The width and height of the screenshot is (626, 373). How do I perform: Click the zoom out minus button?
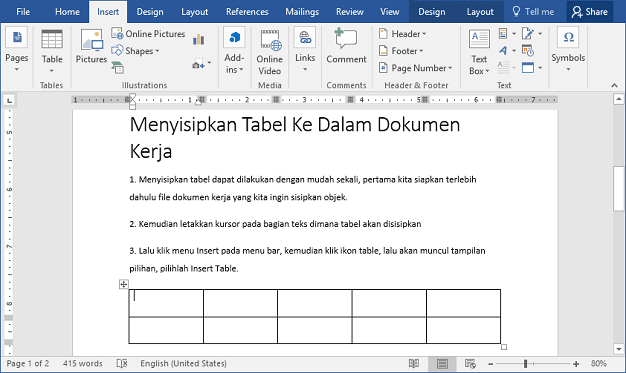491,364
